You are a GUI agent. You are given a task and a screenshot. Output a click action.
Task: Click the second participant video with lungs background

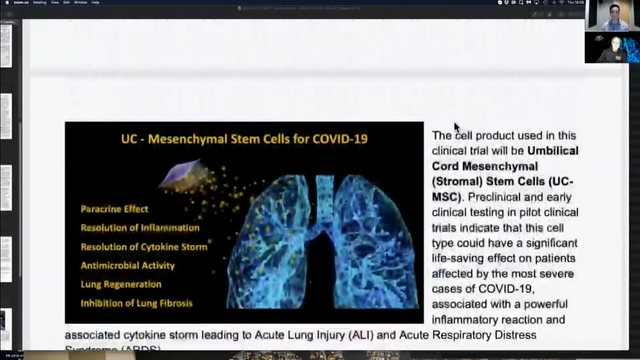tap(612, 47)
